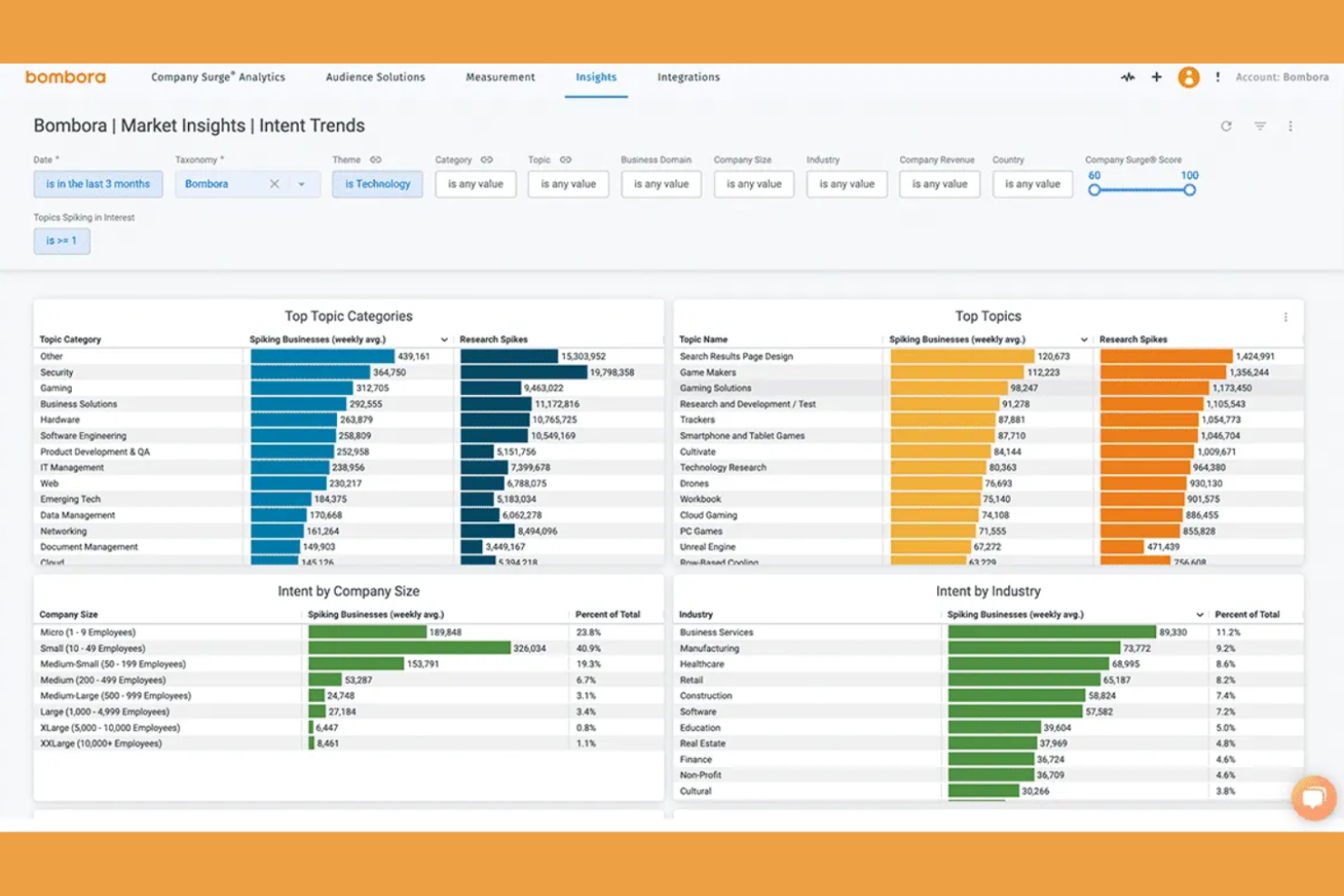This screenshot has height=896, width=1344.
Task: Click the plus icon near Account: Bombora
Action: 1157,77
